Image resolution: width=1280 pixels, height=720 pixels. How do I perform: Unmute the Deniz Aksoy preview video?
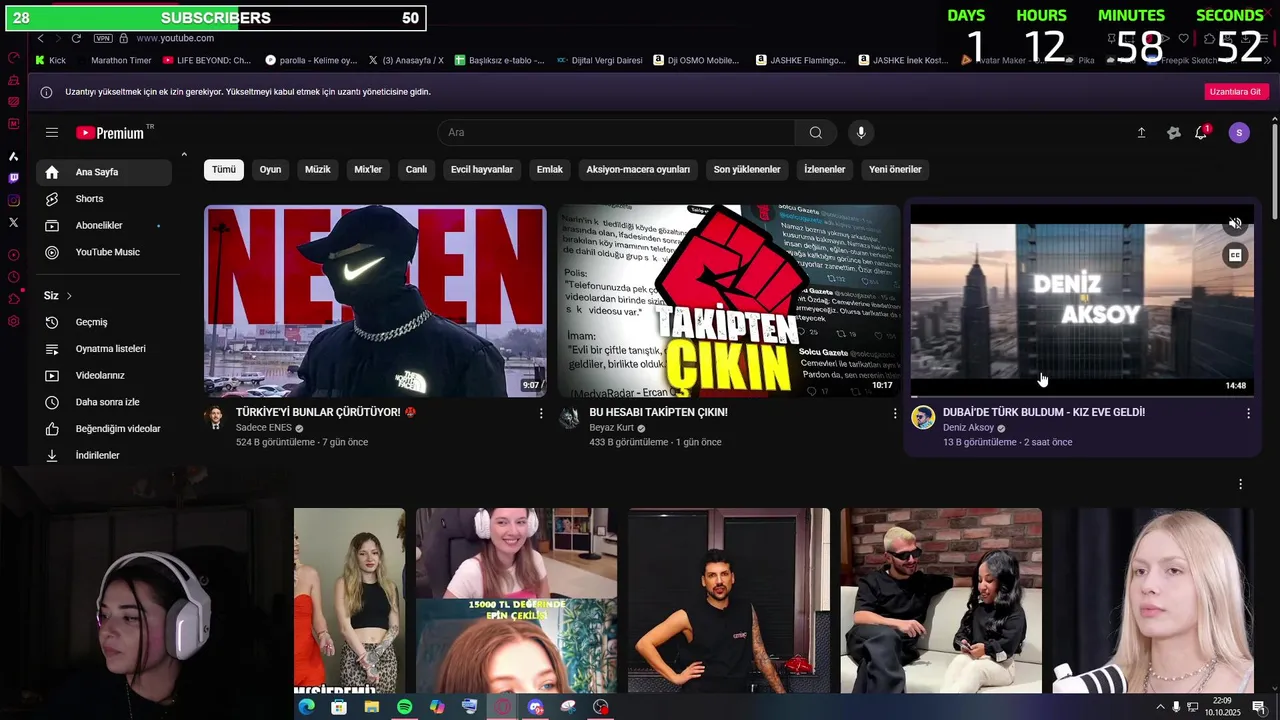pos(1235,224)
